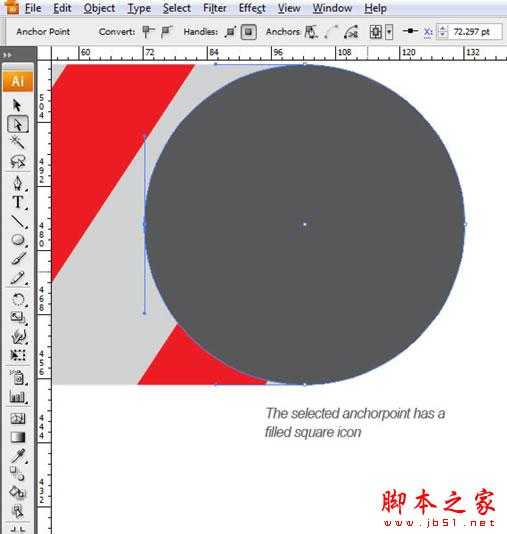Remove selected anchor points
The width and height of the screenshot is (507, 534).
(311, 32)
